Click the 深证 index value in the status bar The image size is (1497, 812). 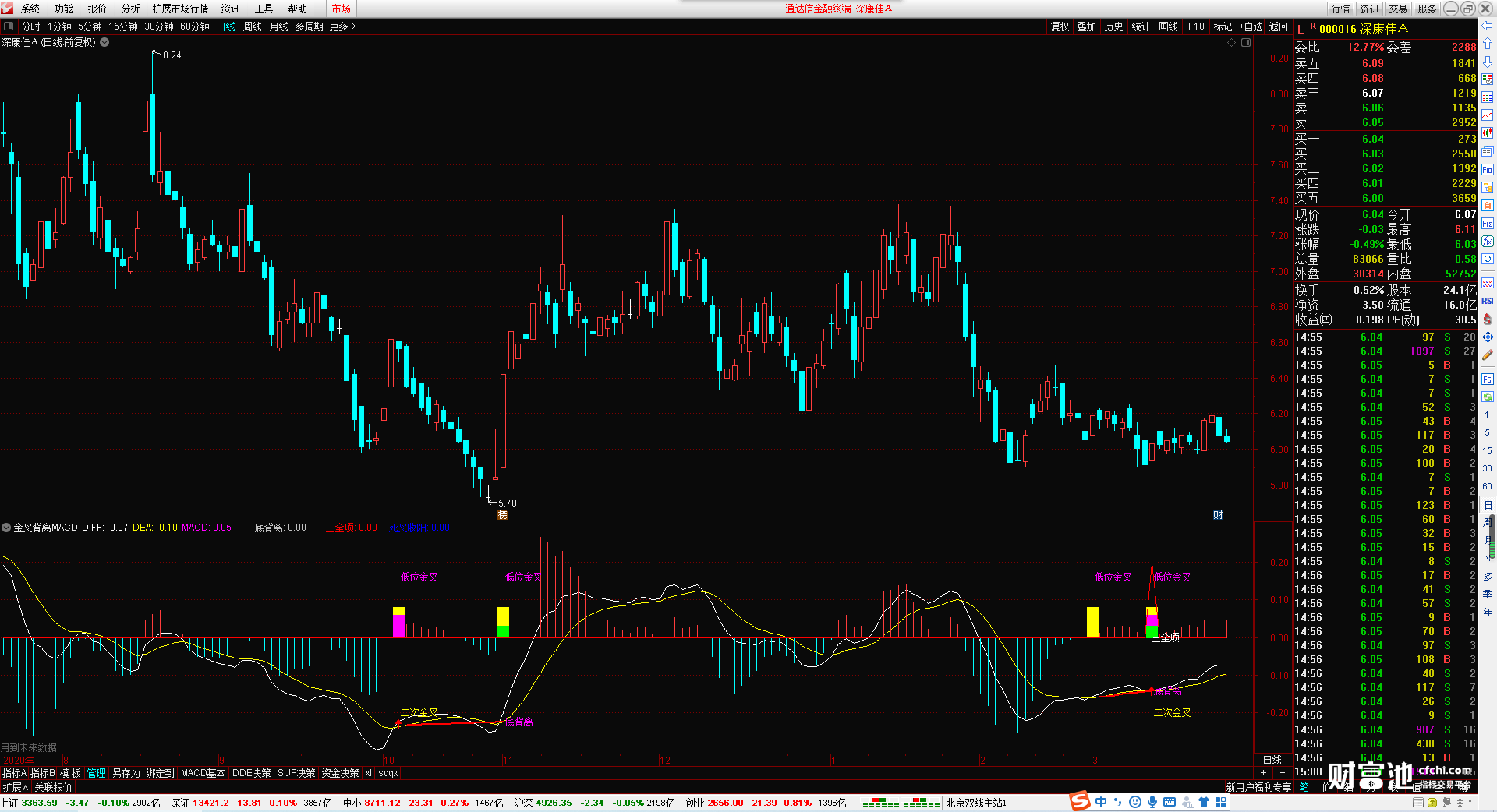(x=211, y=803)
